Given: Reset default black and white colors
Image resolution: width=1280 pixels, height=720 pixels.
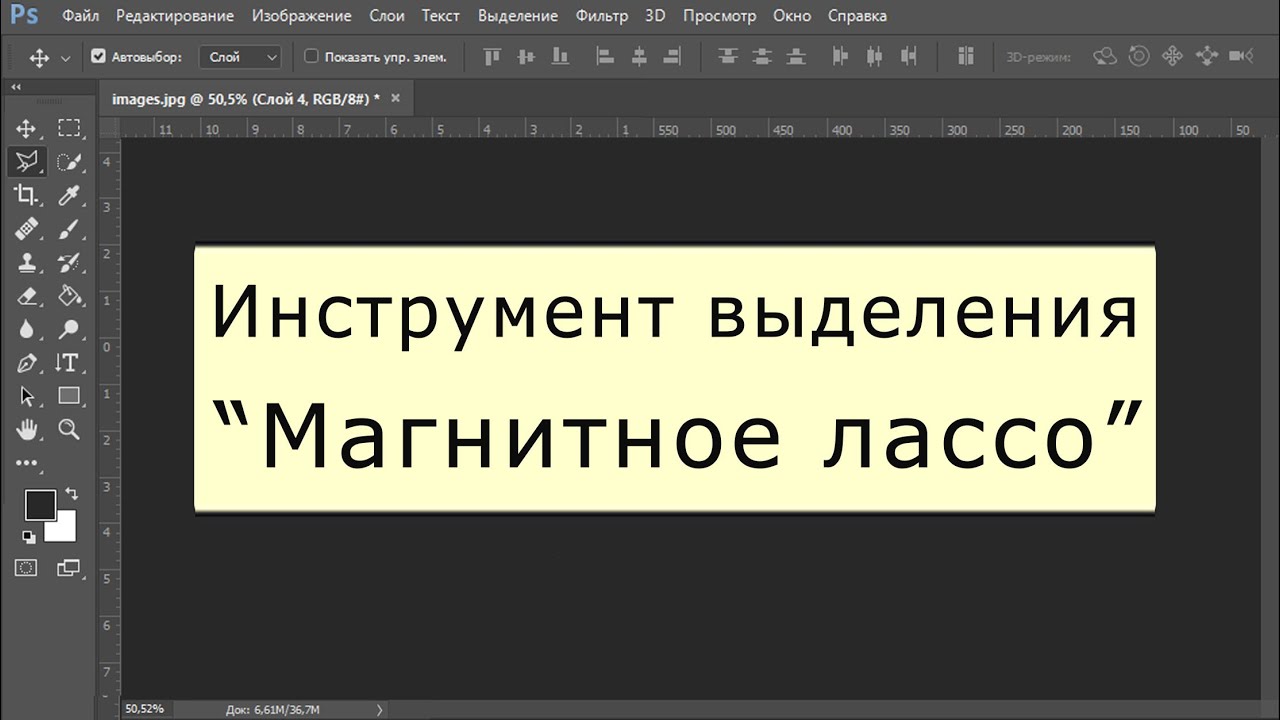Looking at the screenshot, I should point(28,537).
